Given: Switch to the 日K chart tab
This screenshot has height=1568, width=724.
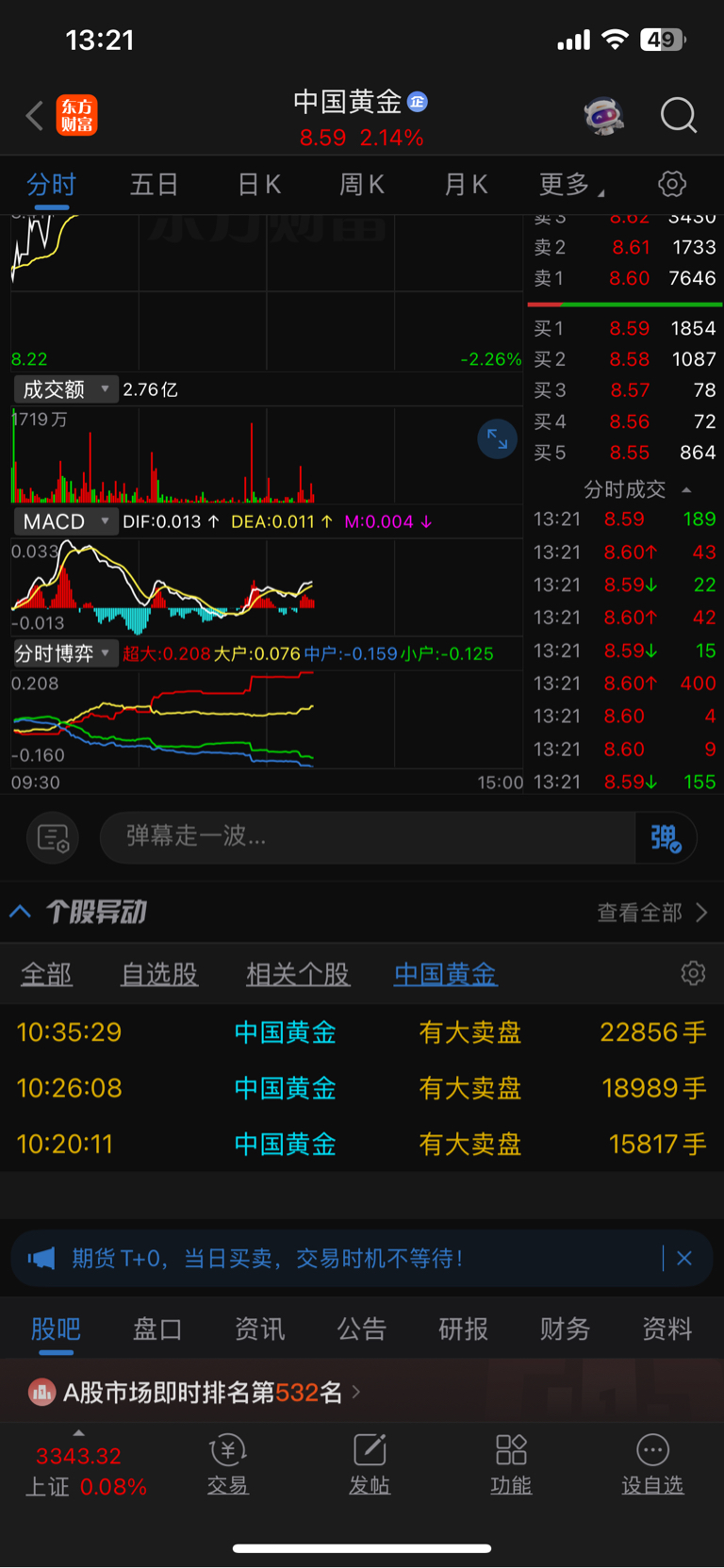Looking at the screenshot, I should tap(259, 184).
